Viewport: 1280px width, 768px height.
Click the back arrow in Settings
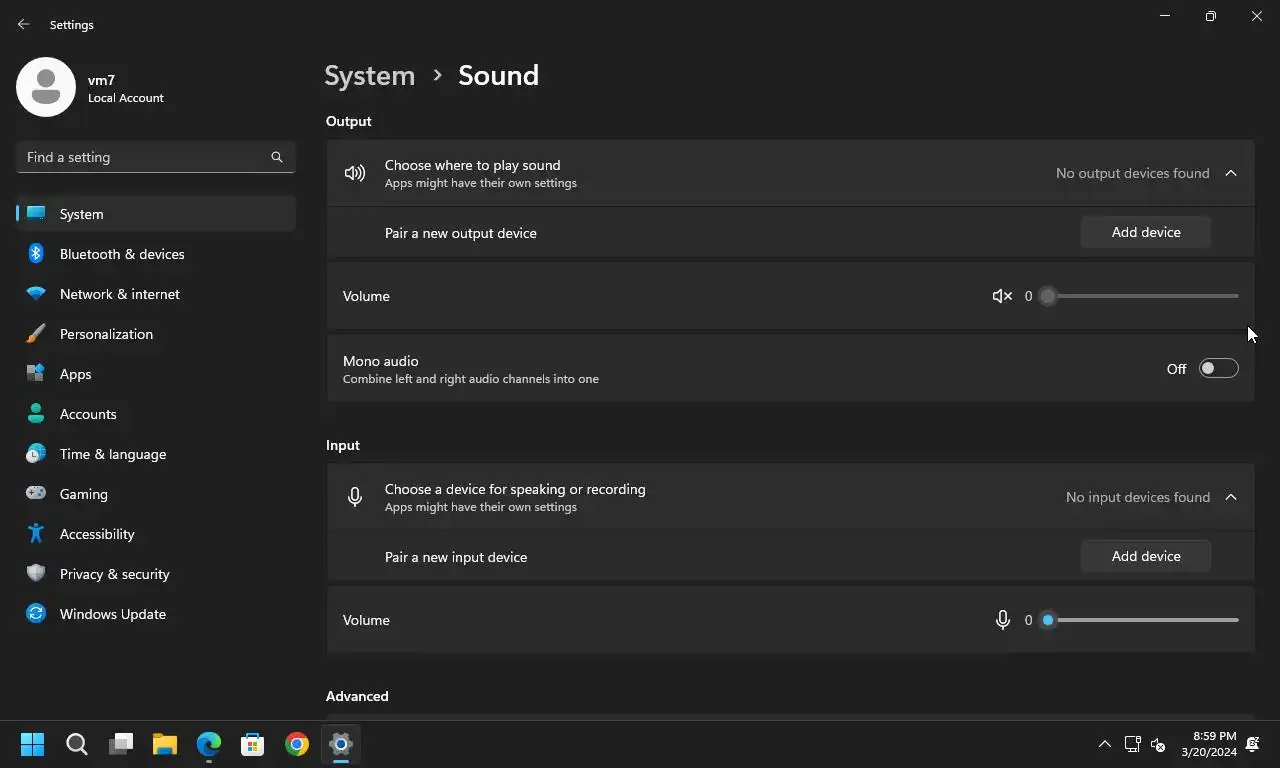click(24, 24)
